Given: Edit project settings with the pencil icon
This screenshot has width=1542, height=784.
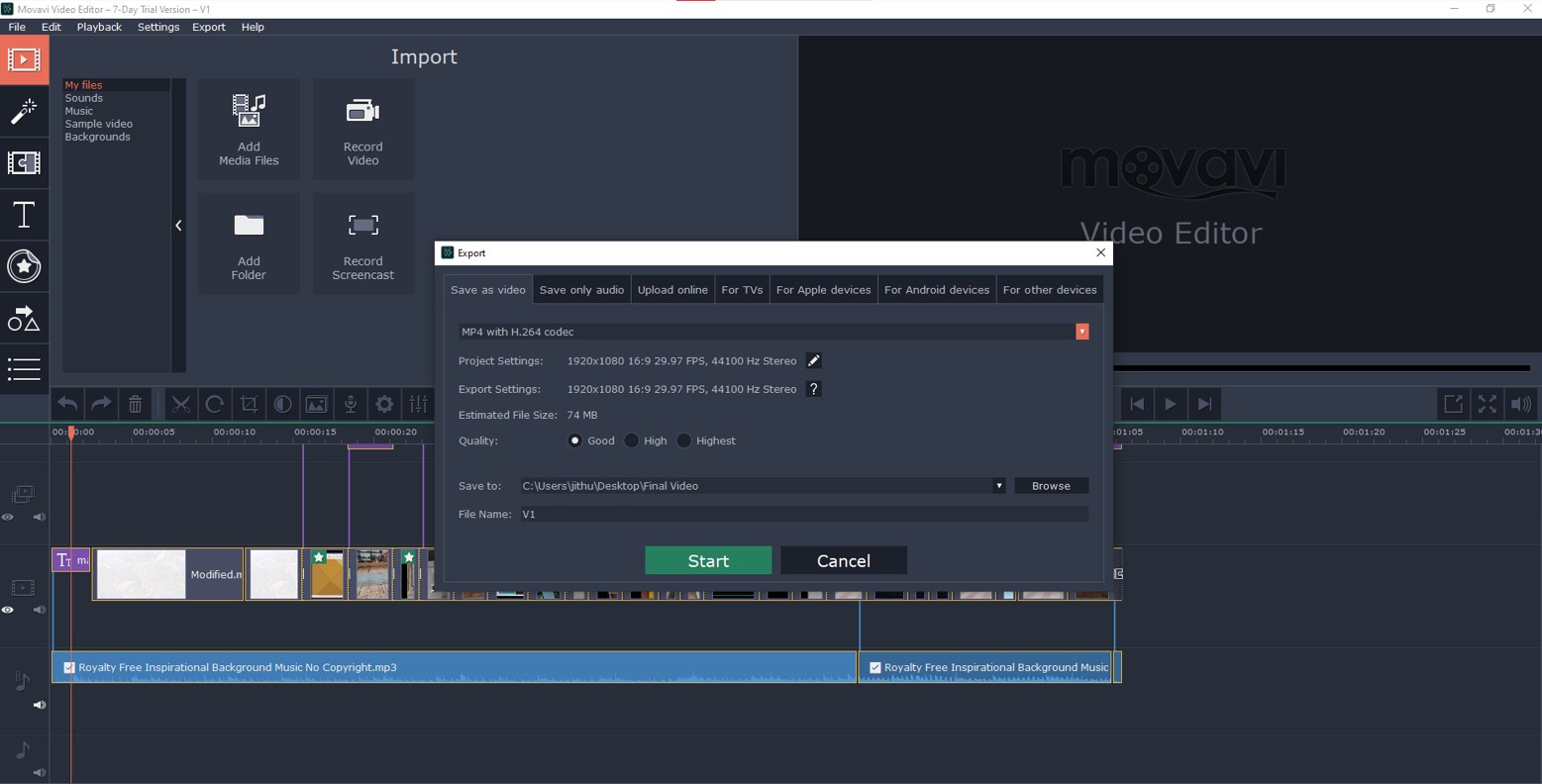Looking at the screenshot, I should tap(814, 361).
